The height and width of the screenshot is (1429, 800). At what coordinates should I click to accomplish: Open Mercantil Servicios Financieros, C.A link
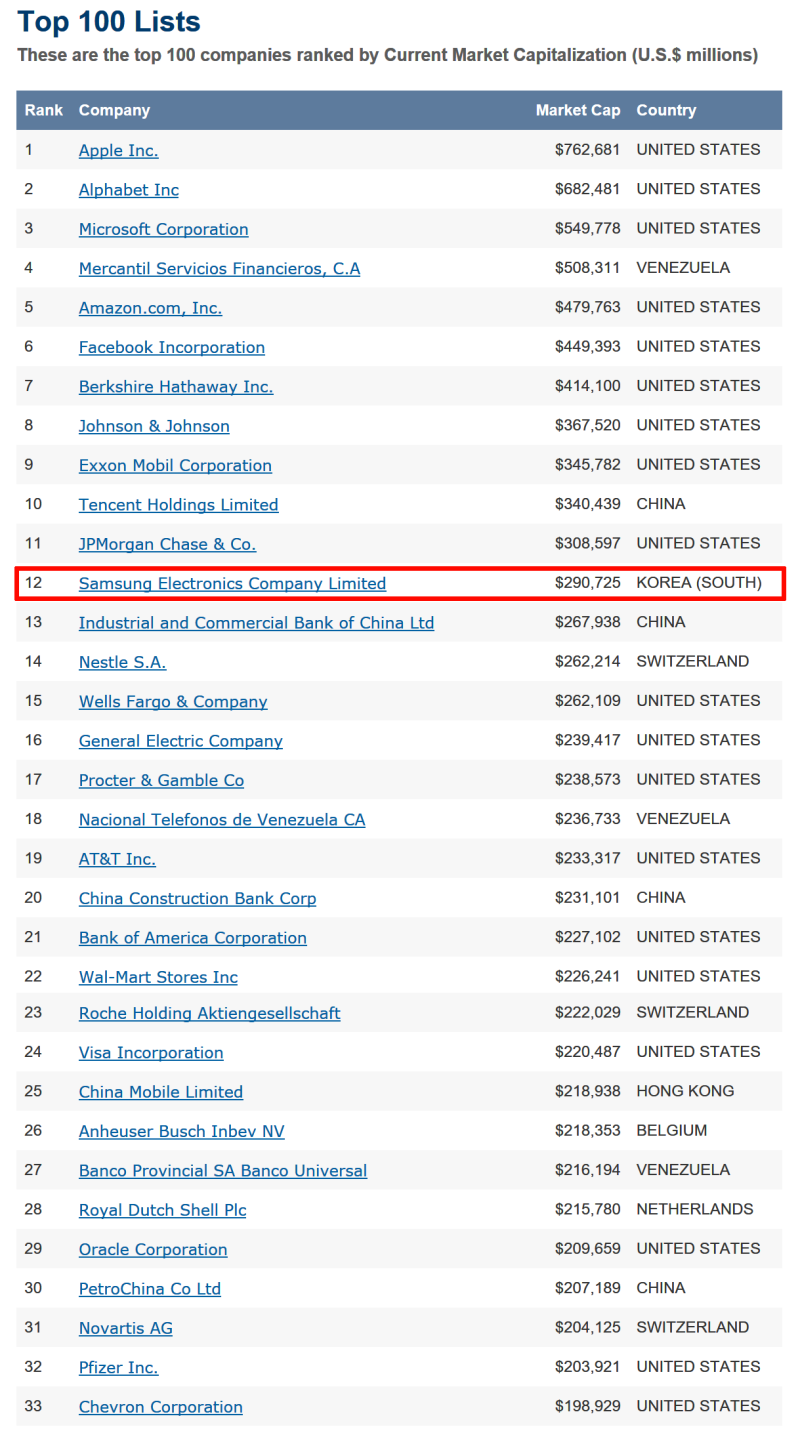pos(219,269)
